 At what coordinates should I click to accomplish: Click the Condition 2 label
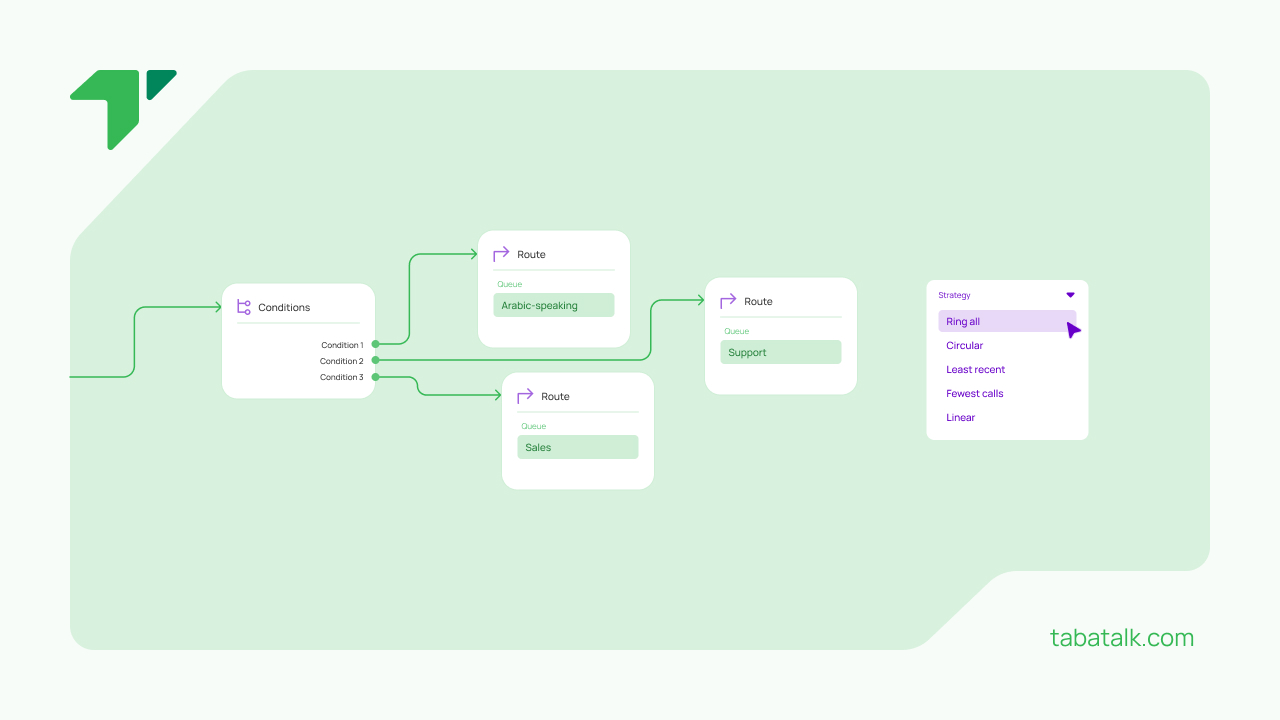click(x=341, y=361)
